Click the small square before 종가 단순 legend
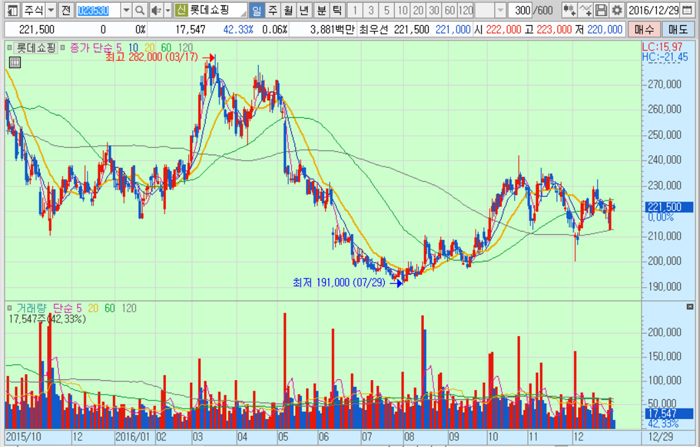The width and height of the screenshot is (700, 447). (62, 47)
